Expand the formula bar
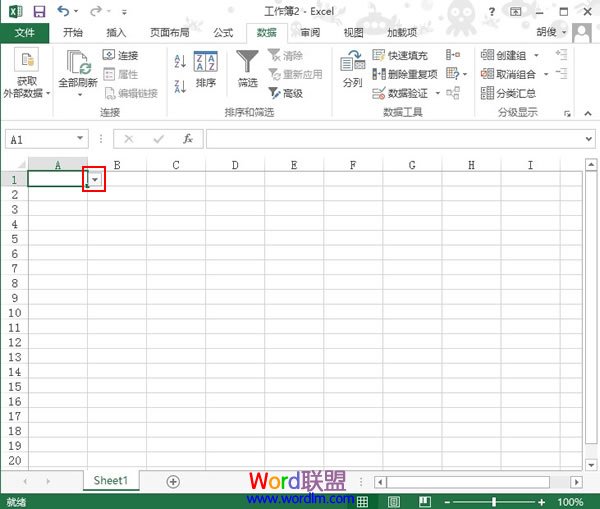The height and width of the screenshot is (509, 600). pyautogui.click(x=589, y=139)
